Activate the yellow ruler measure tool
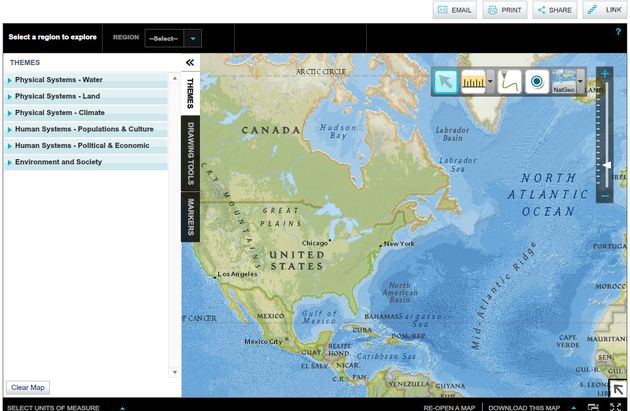The height and width of the screenshot is (411, 630). tap(473, 82)
